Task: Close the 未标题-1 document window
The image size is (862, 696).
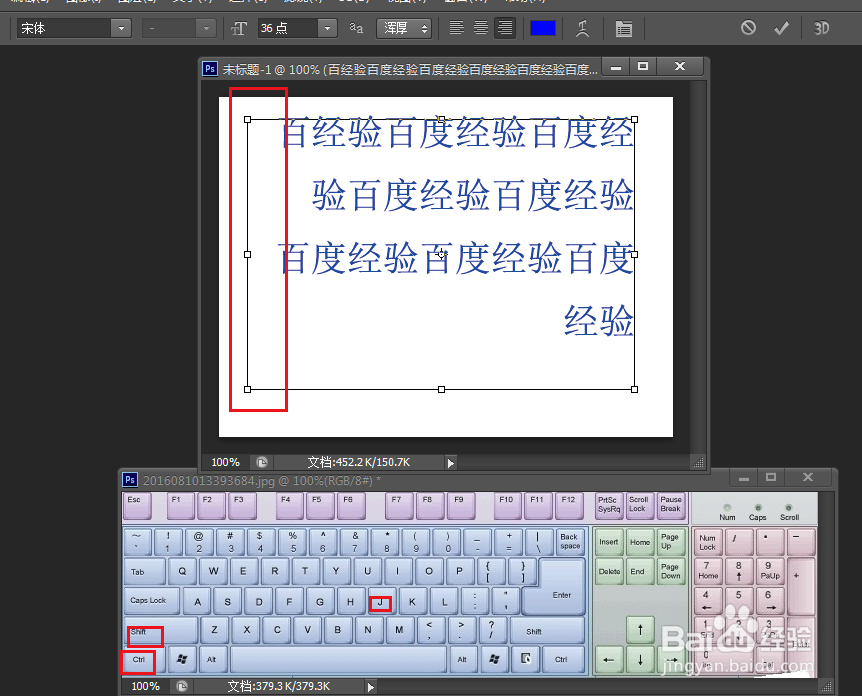Action: tap(680, 67)
